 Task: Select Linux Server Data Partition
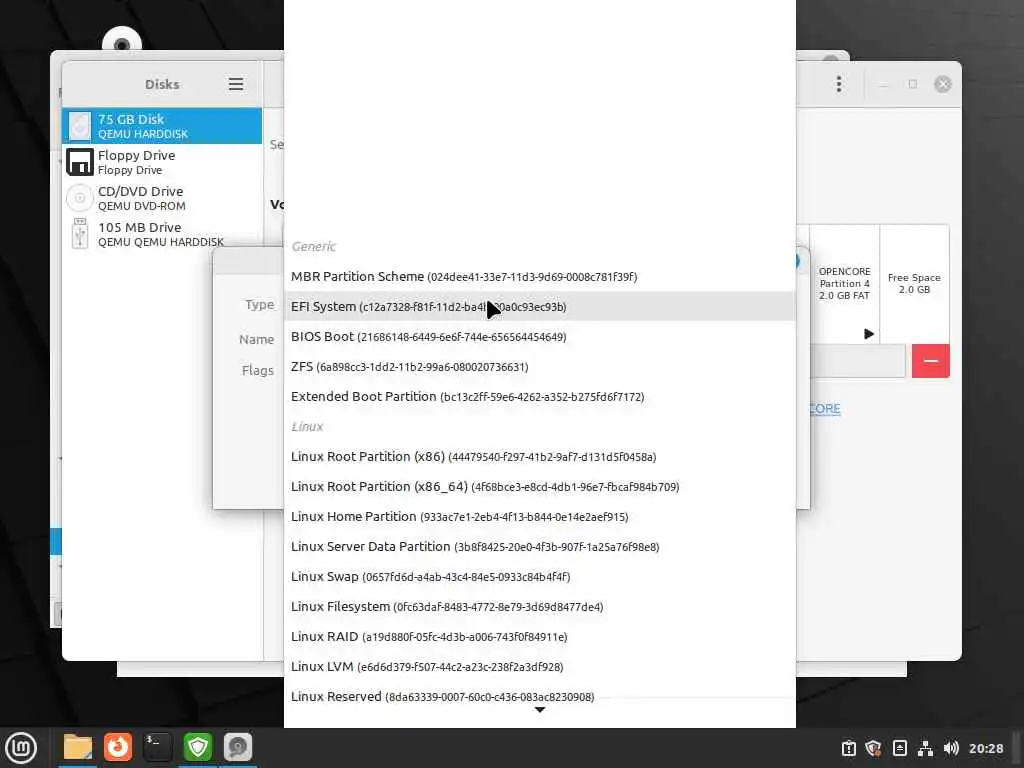(539, 547)
